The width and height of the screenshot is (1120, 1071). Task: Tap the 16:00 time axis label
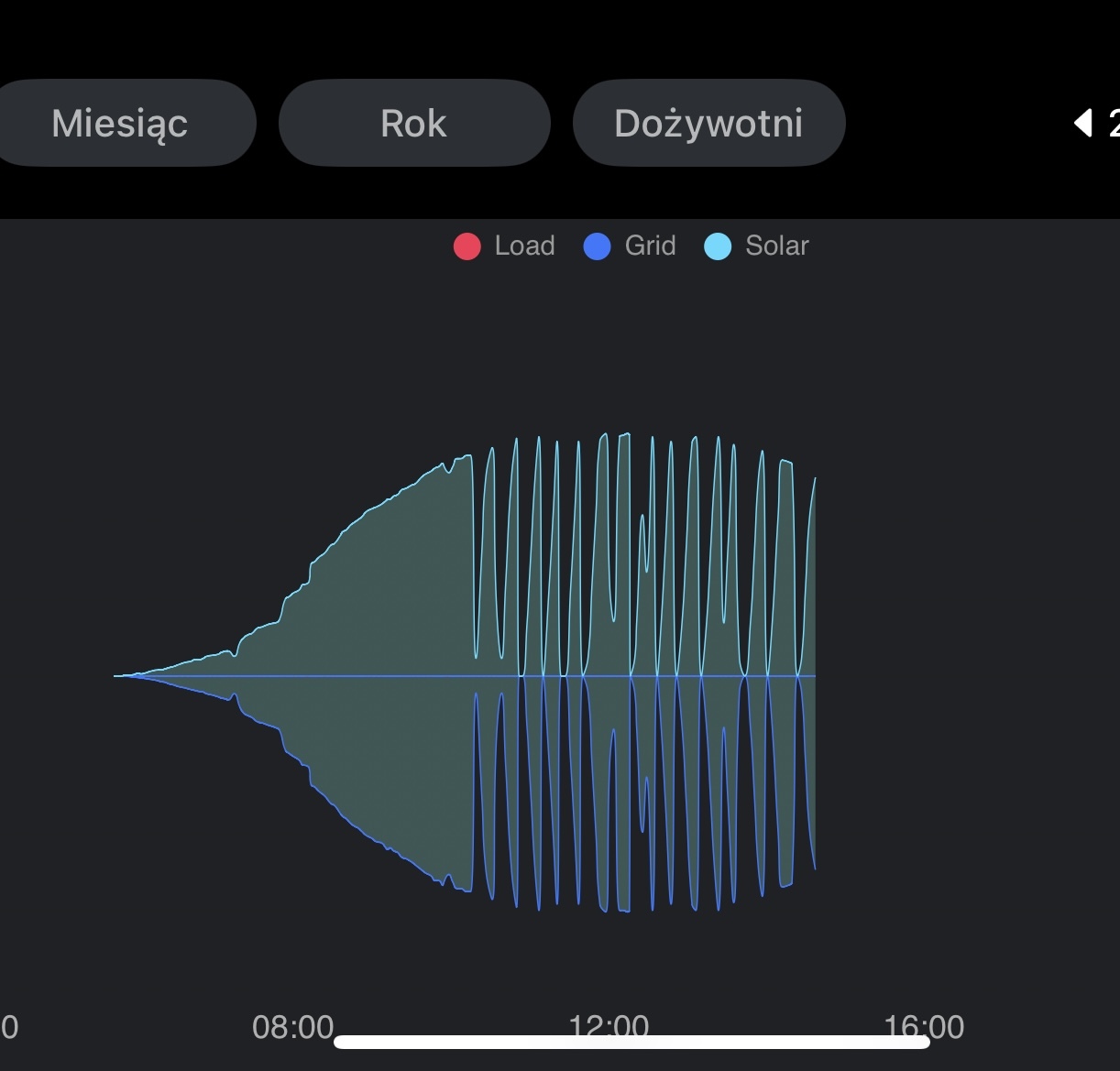pyautogui.click(x=924, y=1024)
